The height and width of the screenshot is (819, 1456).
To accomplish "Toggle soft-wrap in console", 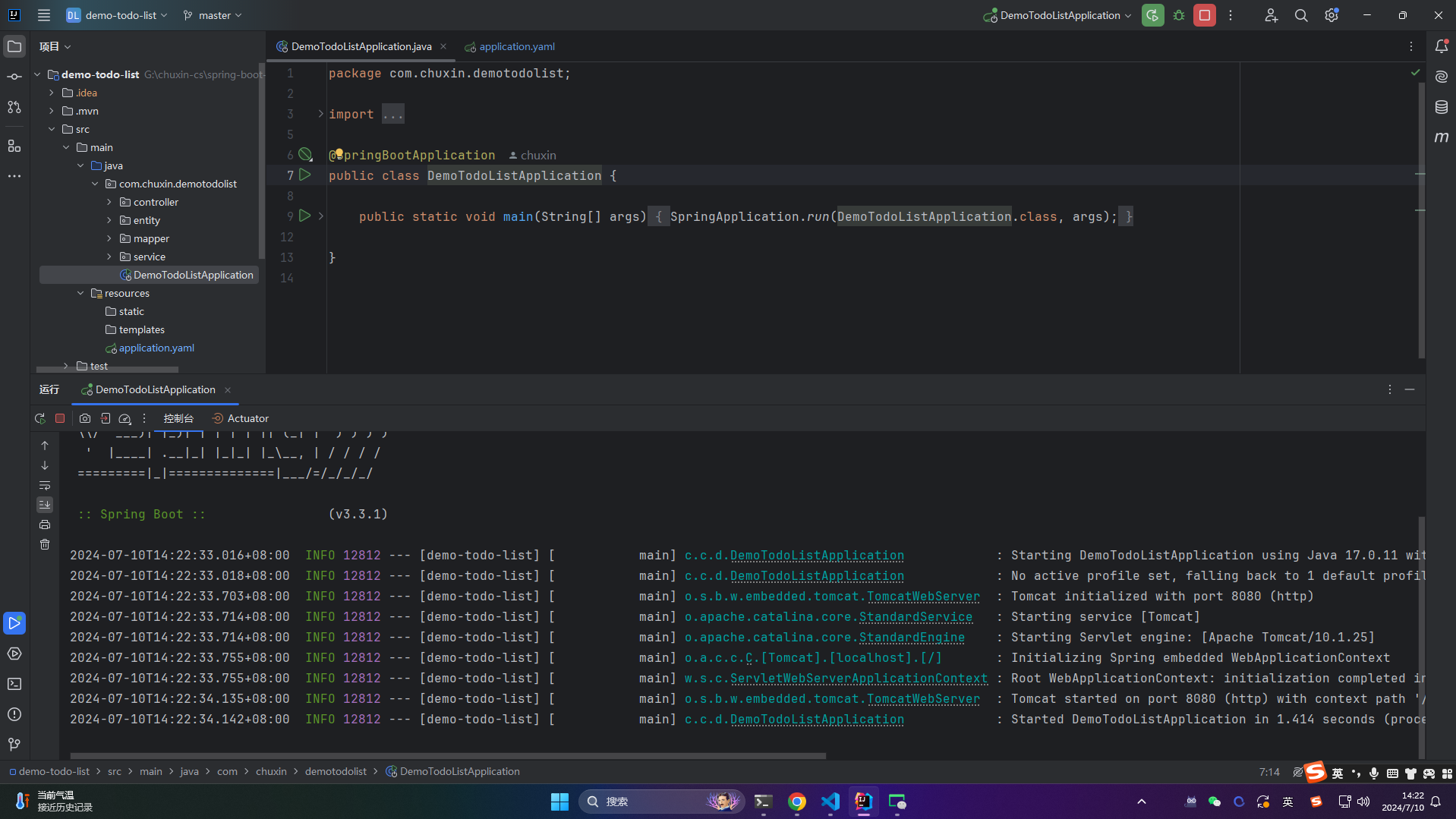I will click(45, 485).
